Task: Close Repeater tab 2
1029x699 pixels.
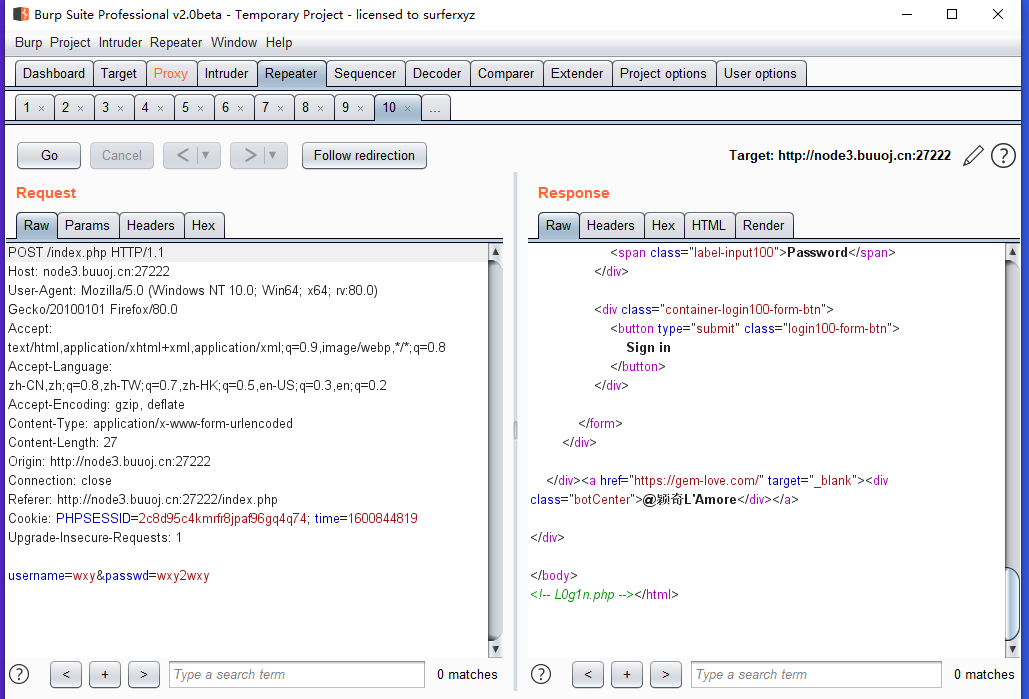Action: click(x=81, y=108)
